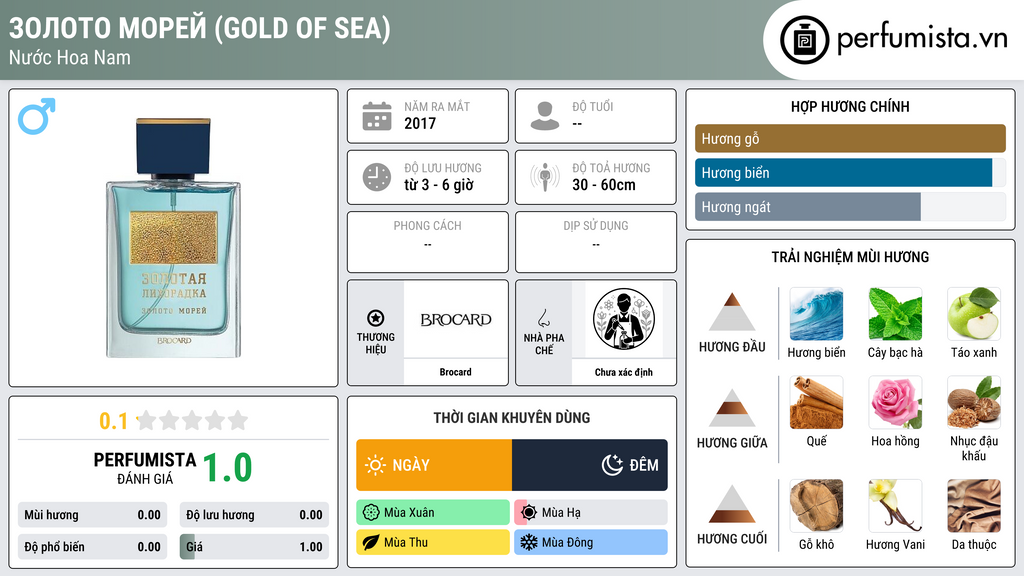Select the Đêm nighttime segment

[590, 465]
